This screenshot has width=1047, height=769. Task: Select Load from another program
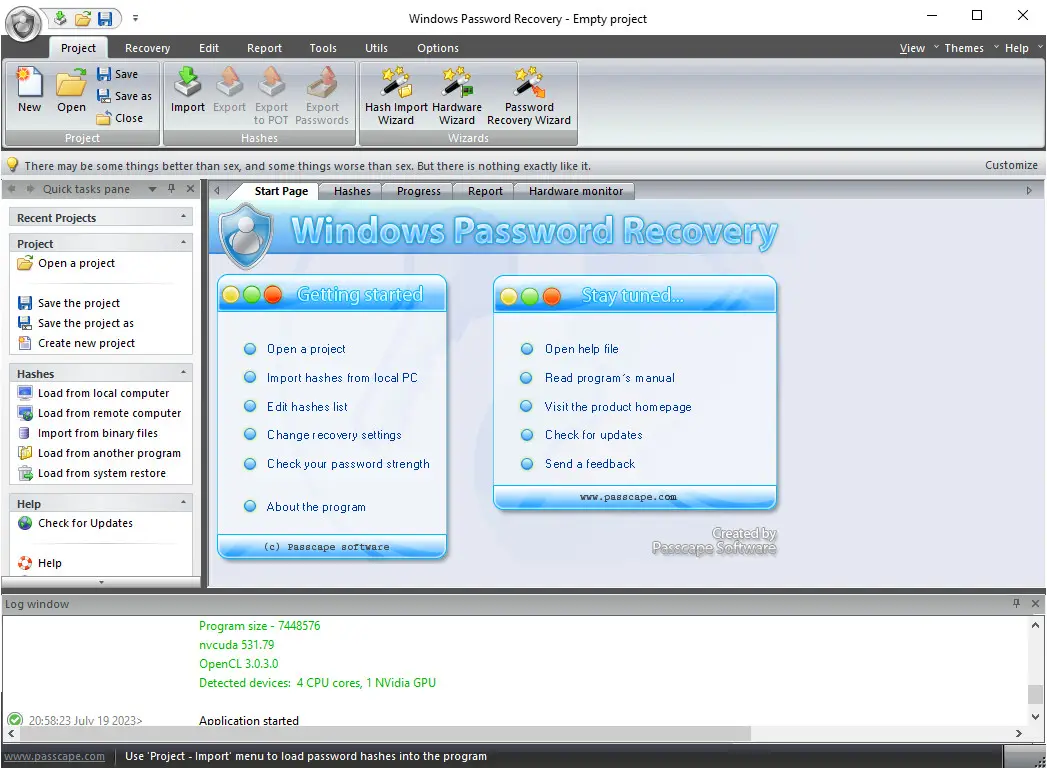tap(99, 453)
